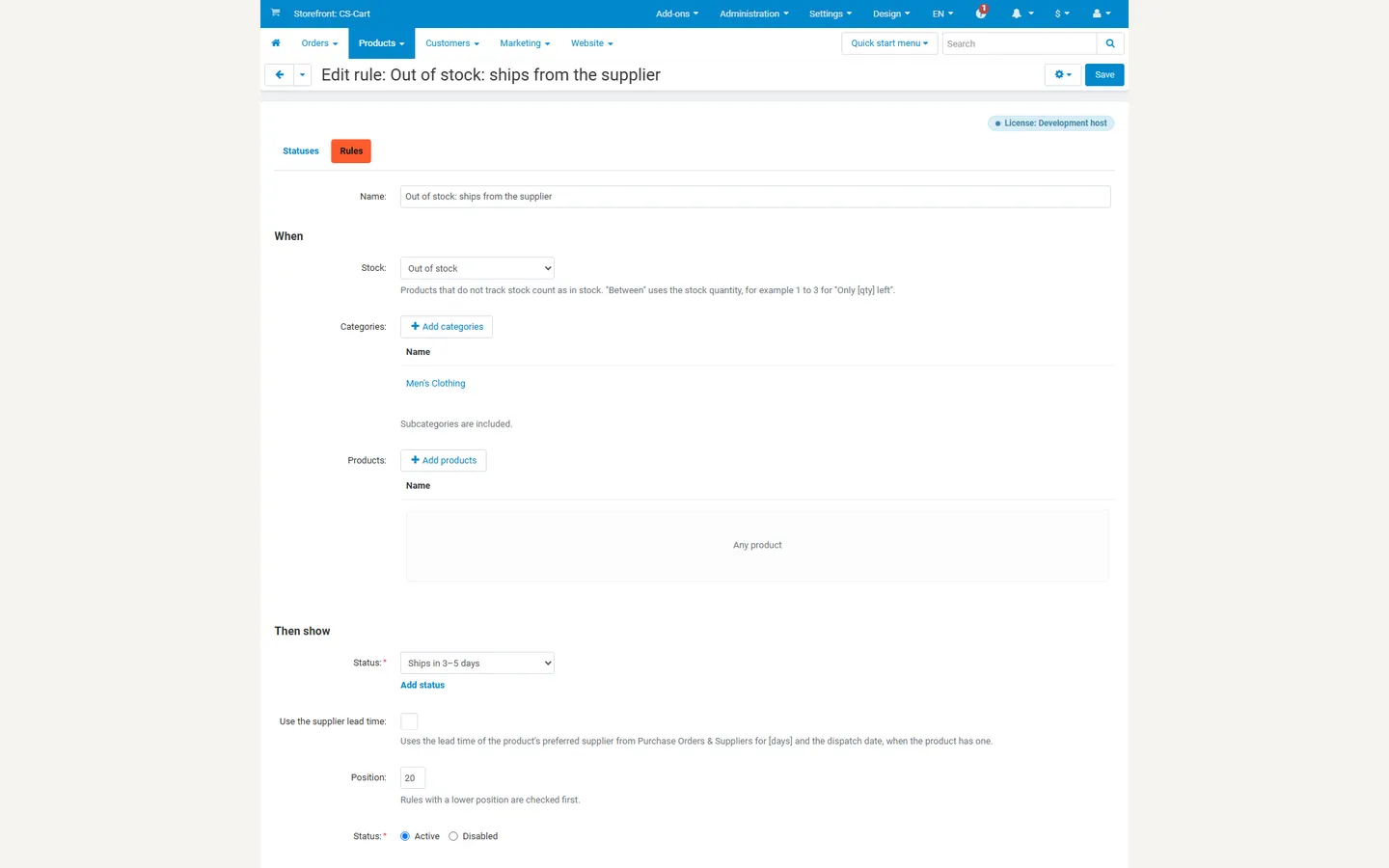The image size is (1389, 868).
Task: Open the Marketing menu
Action: tap(525, 43)
